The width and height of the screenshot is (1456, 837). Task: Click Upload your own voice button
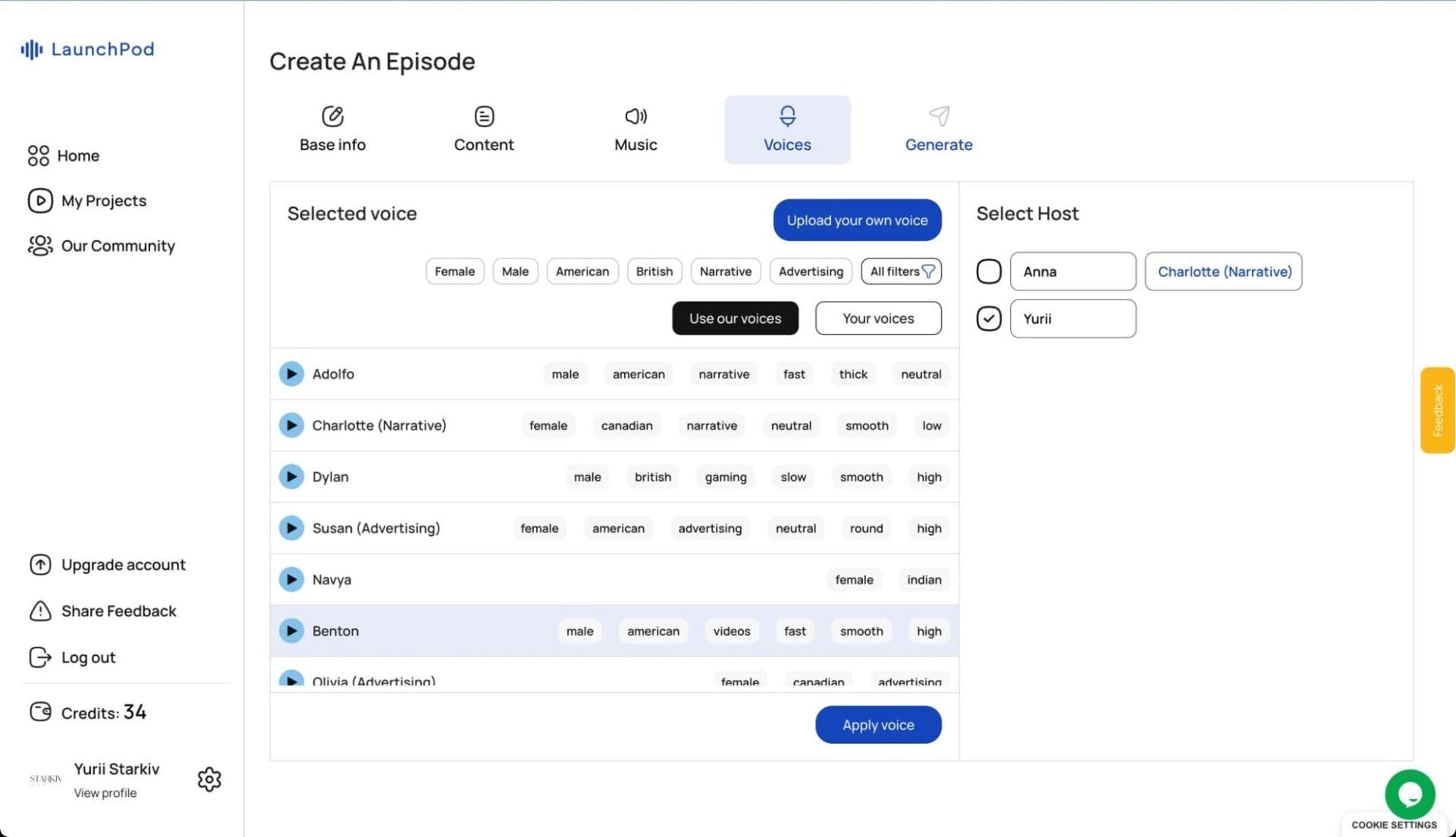pyautogui.click(x=857, y=221)
